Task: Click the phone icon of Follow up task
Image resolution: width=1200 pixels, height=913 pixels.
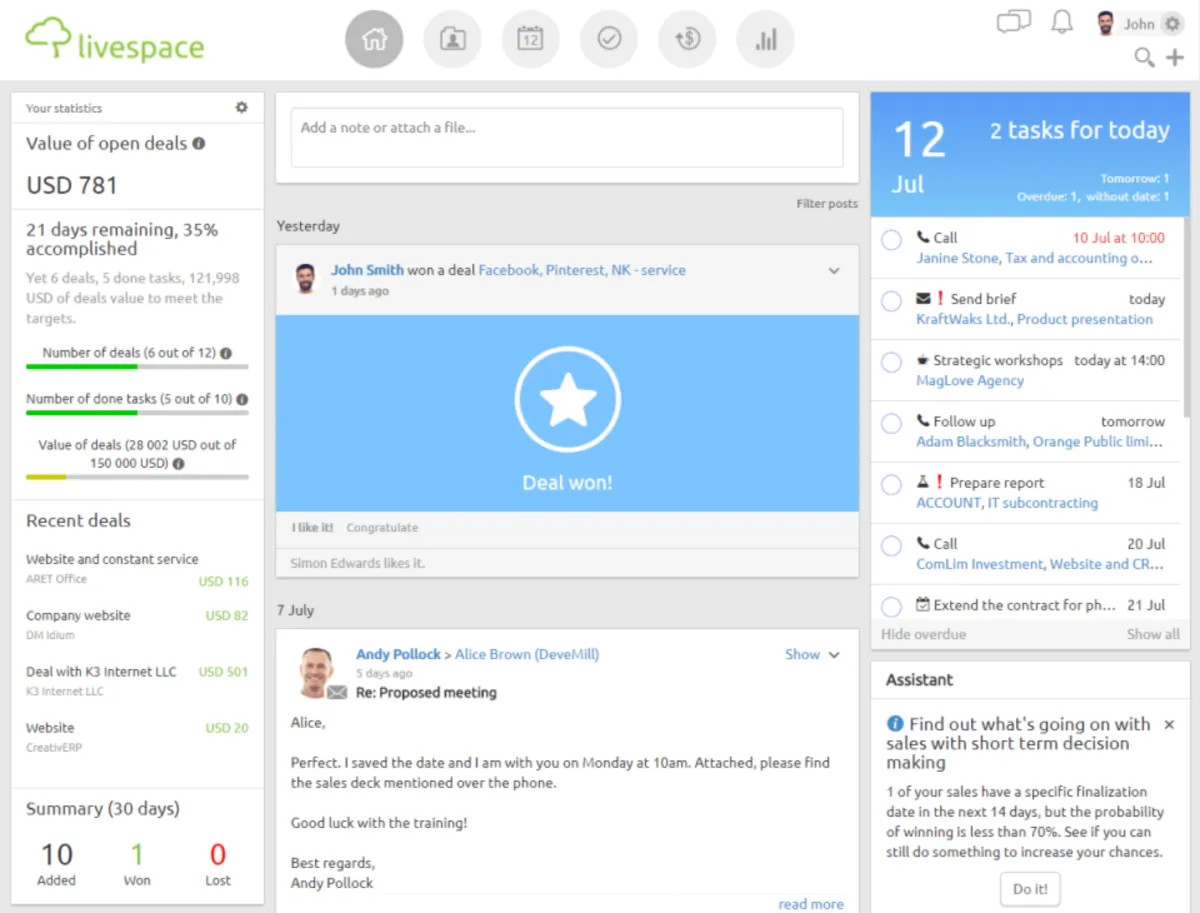Action: 922,421
